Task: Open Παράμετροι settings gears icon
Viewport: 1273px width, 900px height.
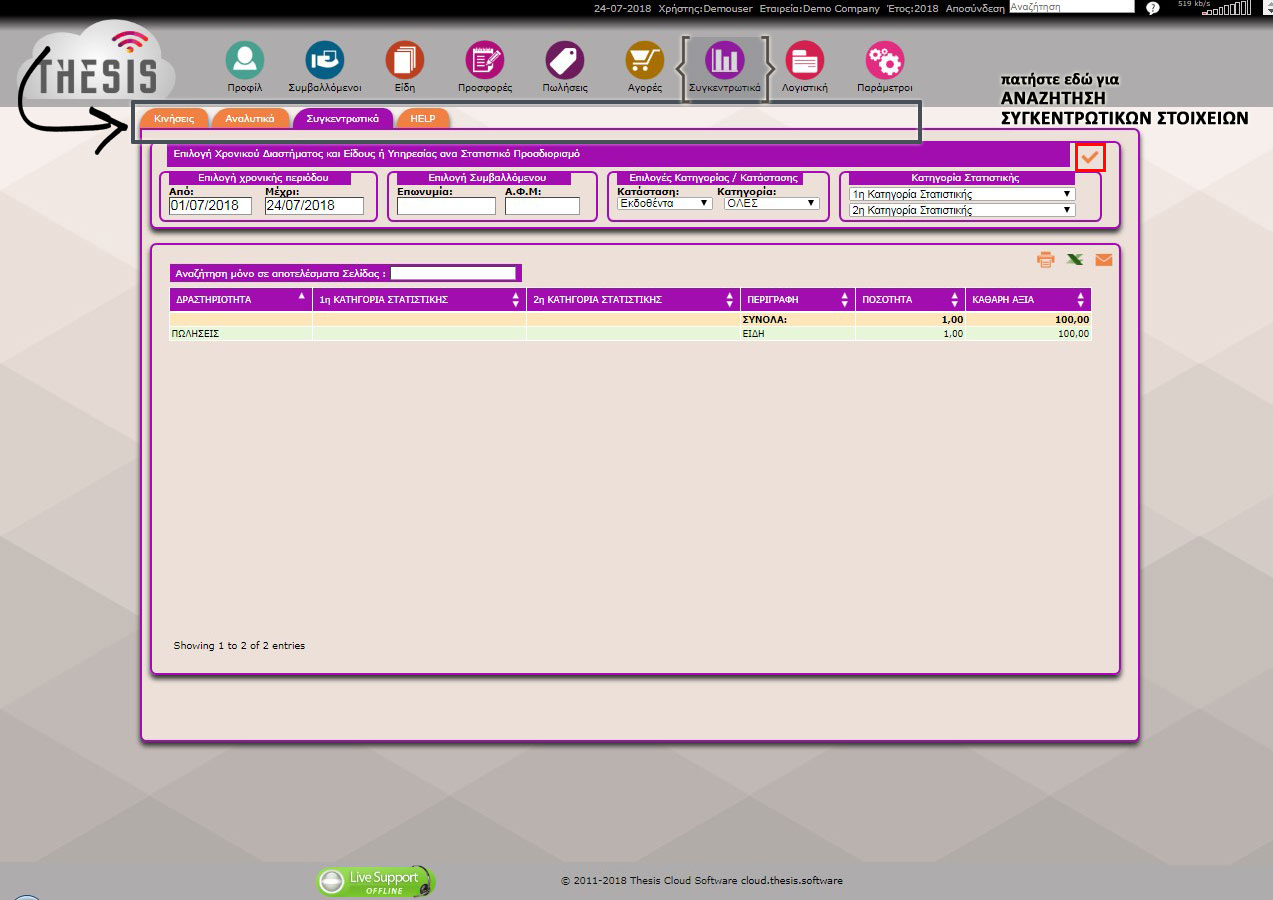Action: pos(885,61)
